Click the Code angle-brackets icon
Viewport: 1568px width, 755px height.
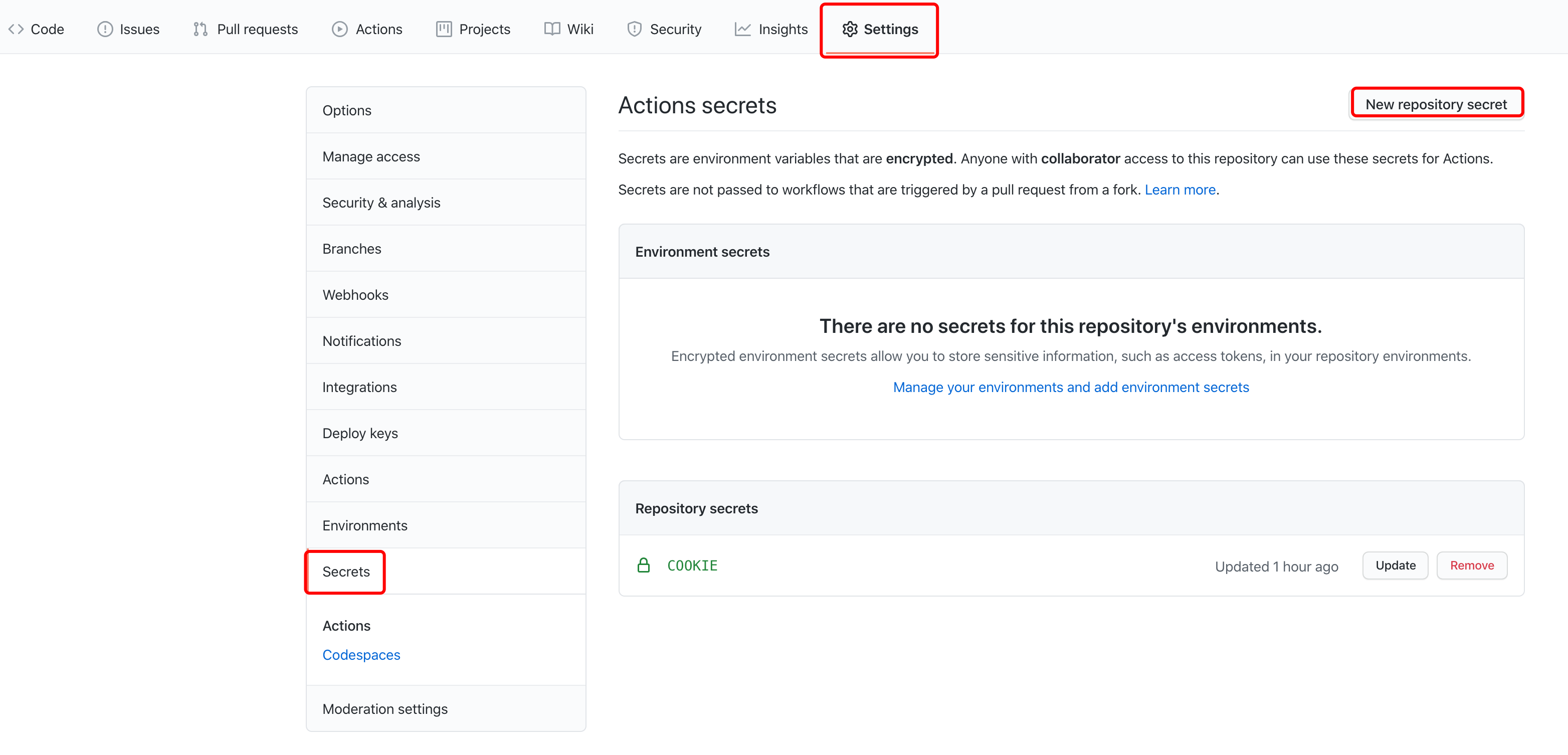[16, 29]
